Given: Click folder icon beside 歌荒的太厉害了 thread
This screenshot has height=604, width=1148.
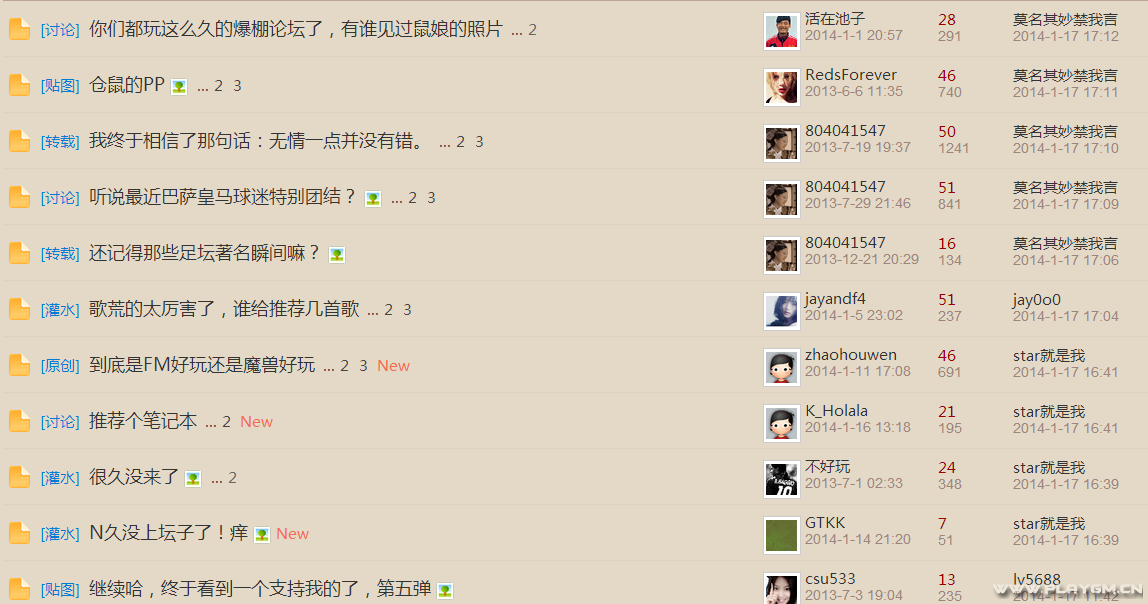Looking at the screenshot, I should pyautogui.click(x=20, y=309).
